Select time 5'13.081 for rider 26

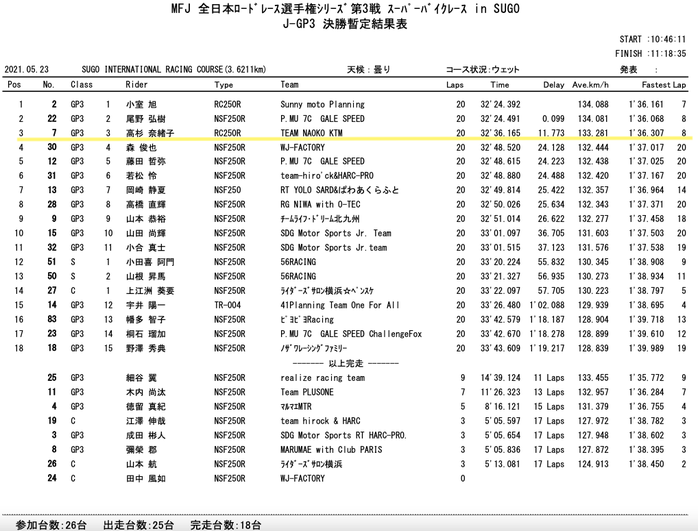pos(503,464)
